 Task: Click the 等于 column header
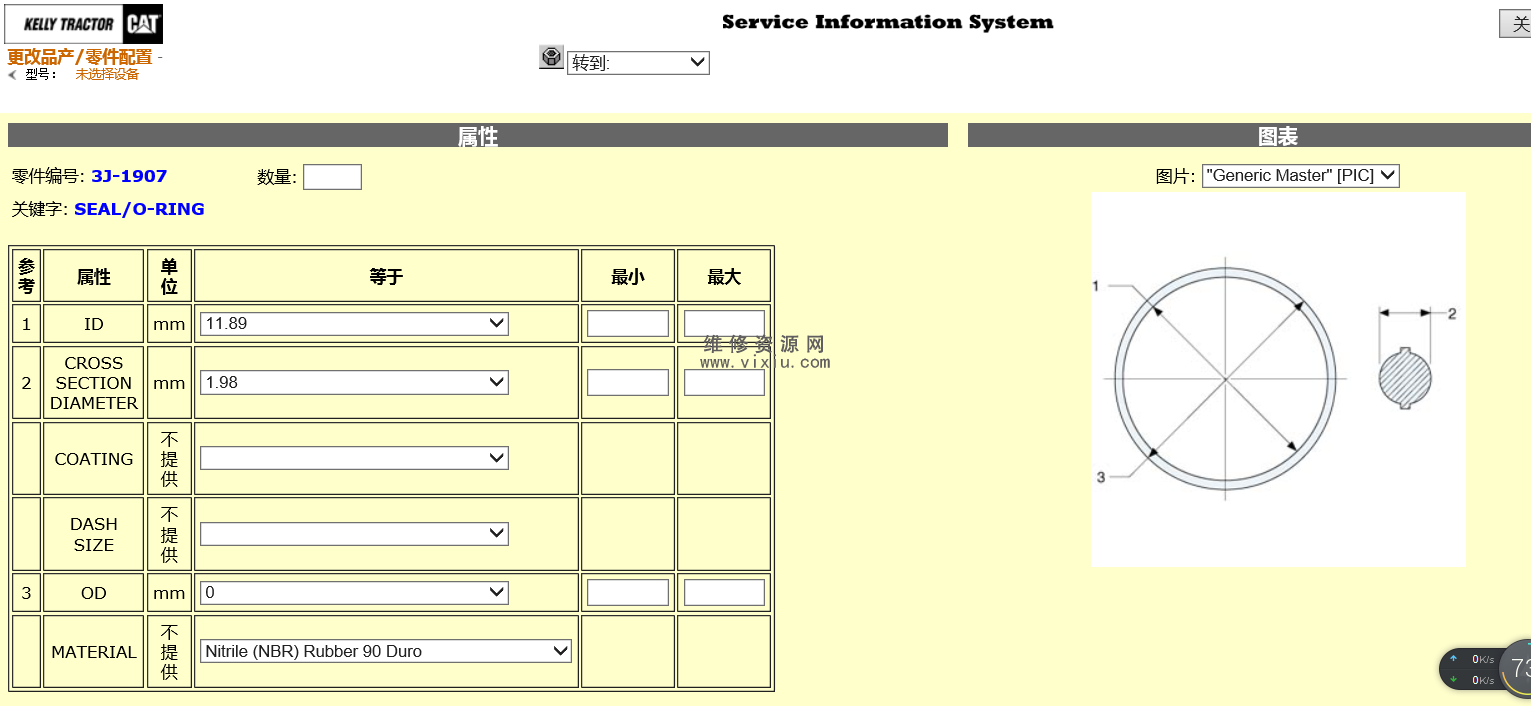[386, 276]
